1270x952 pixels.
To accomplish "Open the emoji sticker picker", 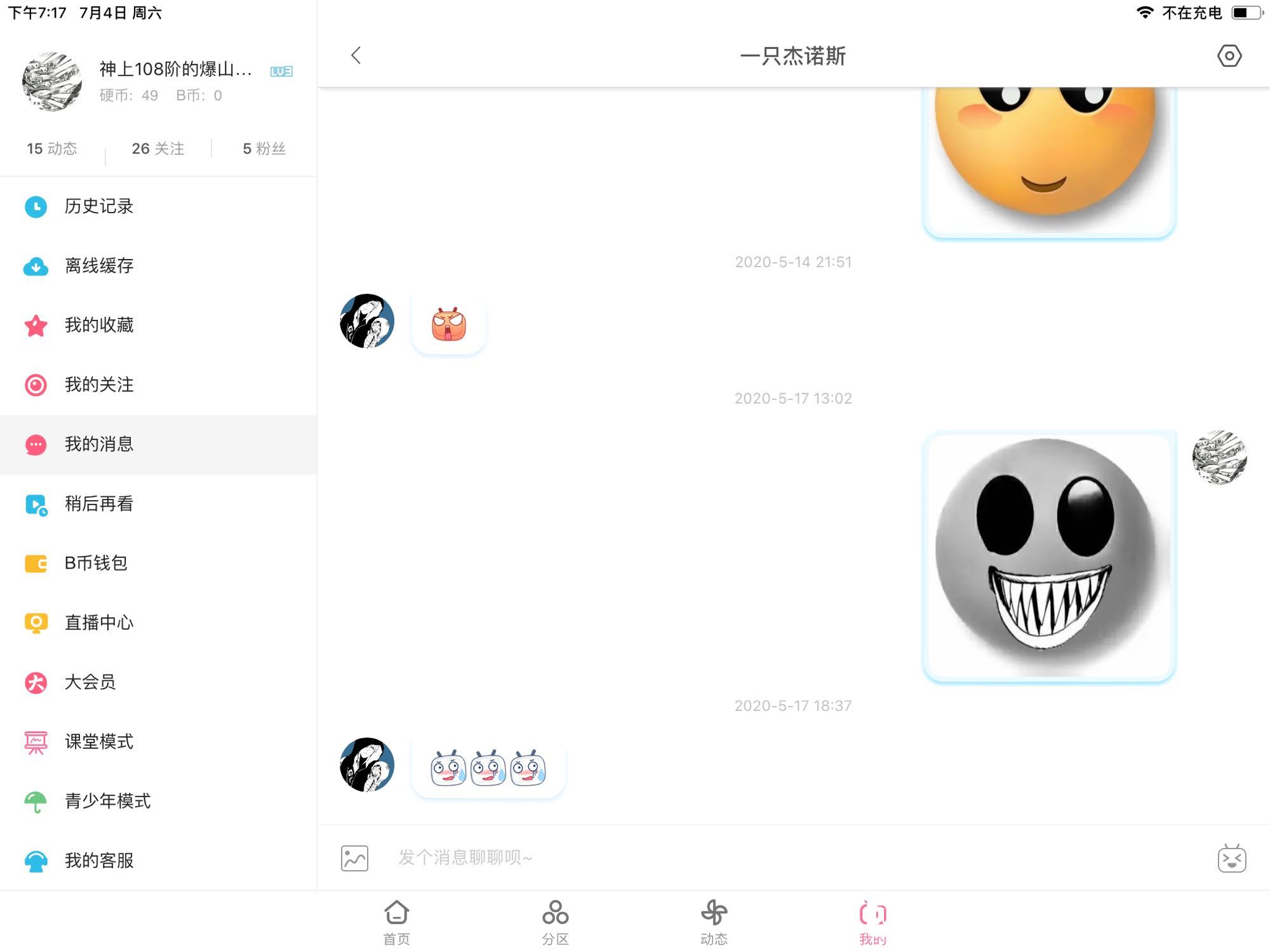I will 1232,858.
